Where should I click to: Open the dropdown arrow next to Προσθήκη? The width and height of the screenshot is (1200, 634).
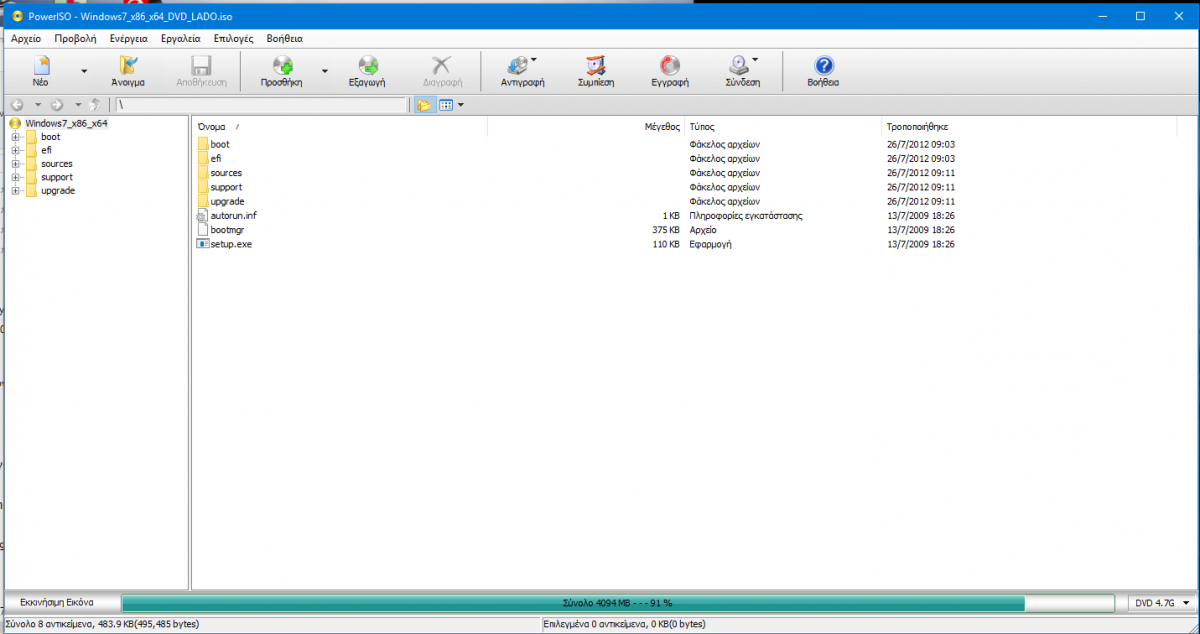pos(325,72)
